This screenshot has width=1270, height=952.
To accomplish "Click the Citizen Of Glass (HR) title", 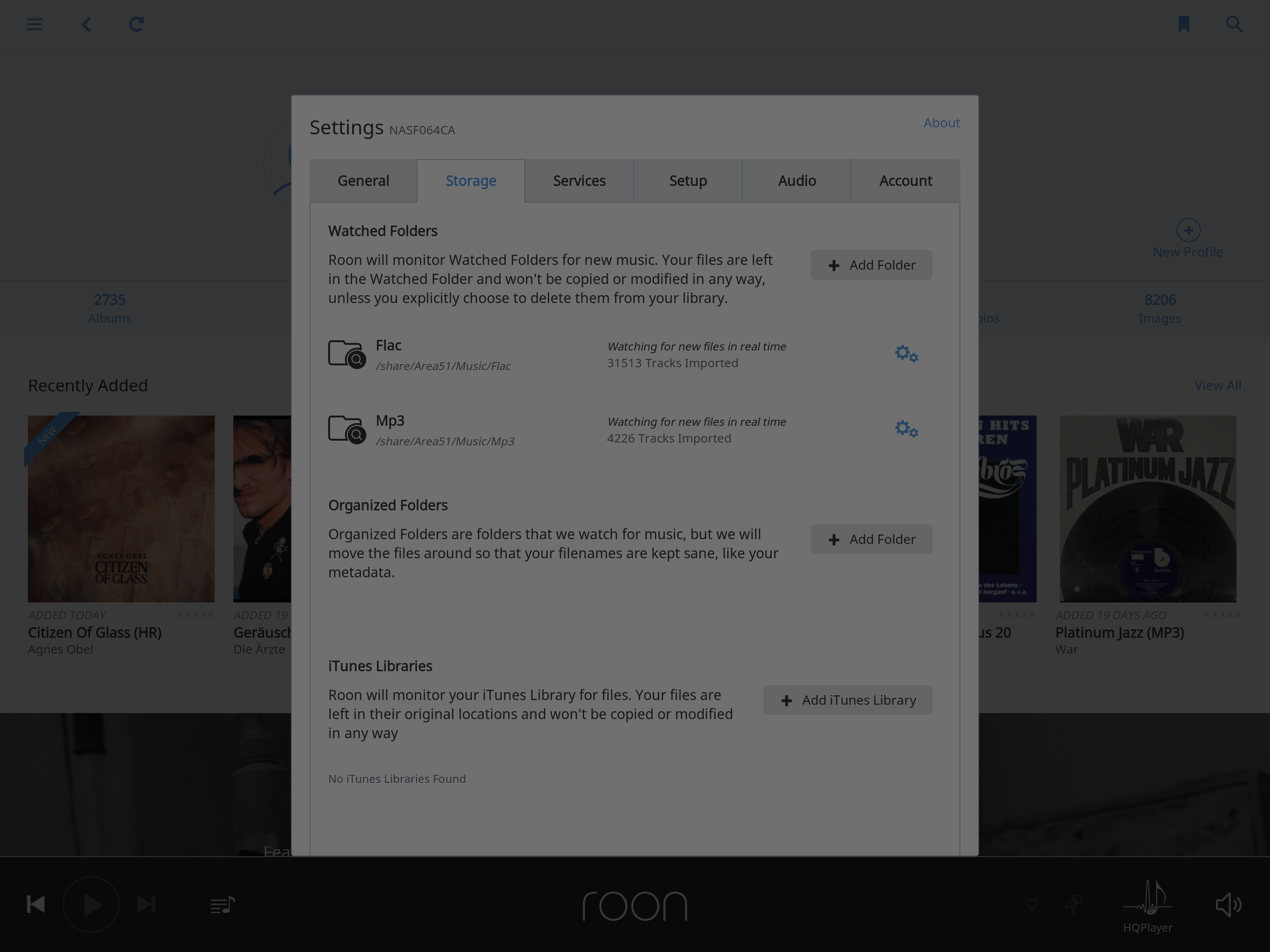I will [95, 632].
